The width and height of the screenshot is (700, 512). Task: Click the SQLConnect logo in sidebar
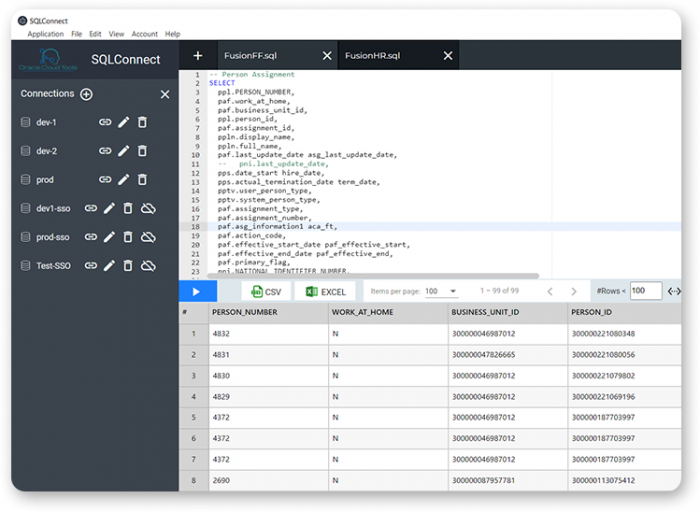(48, 59)
